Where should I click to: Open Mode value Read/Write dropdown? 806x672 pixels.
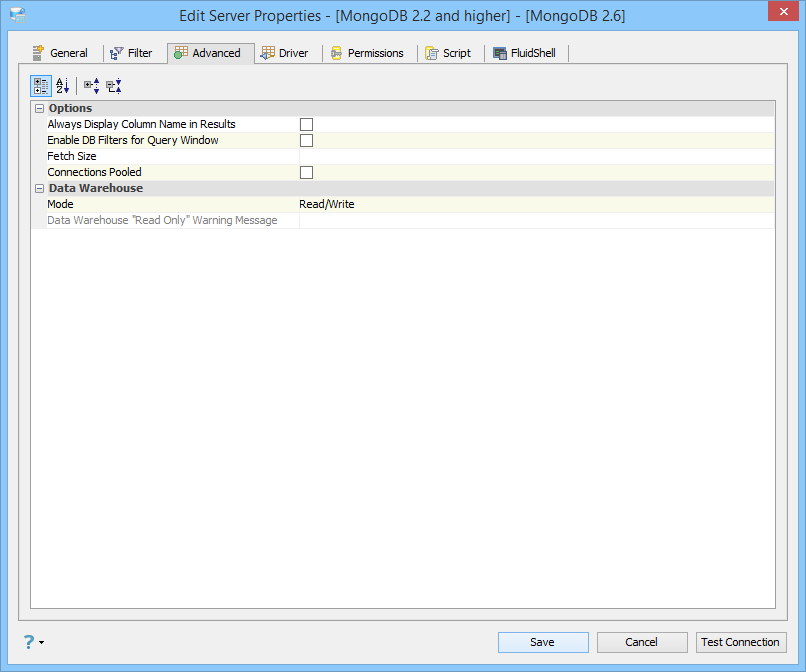536,204
